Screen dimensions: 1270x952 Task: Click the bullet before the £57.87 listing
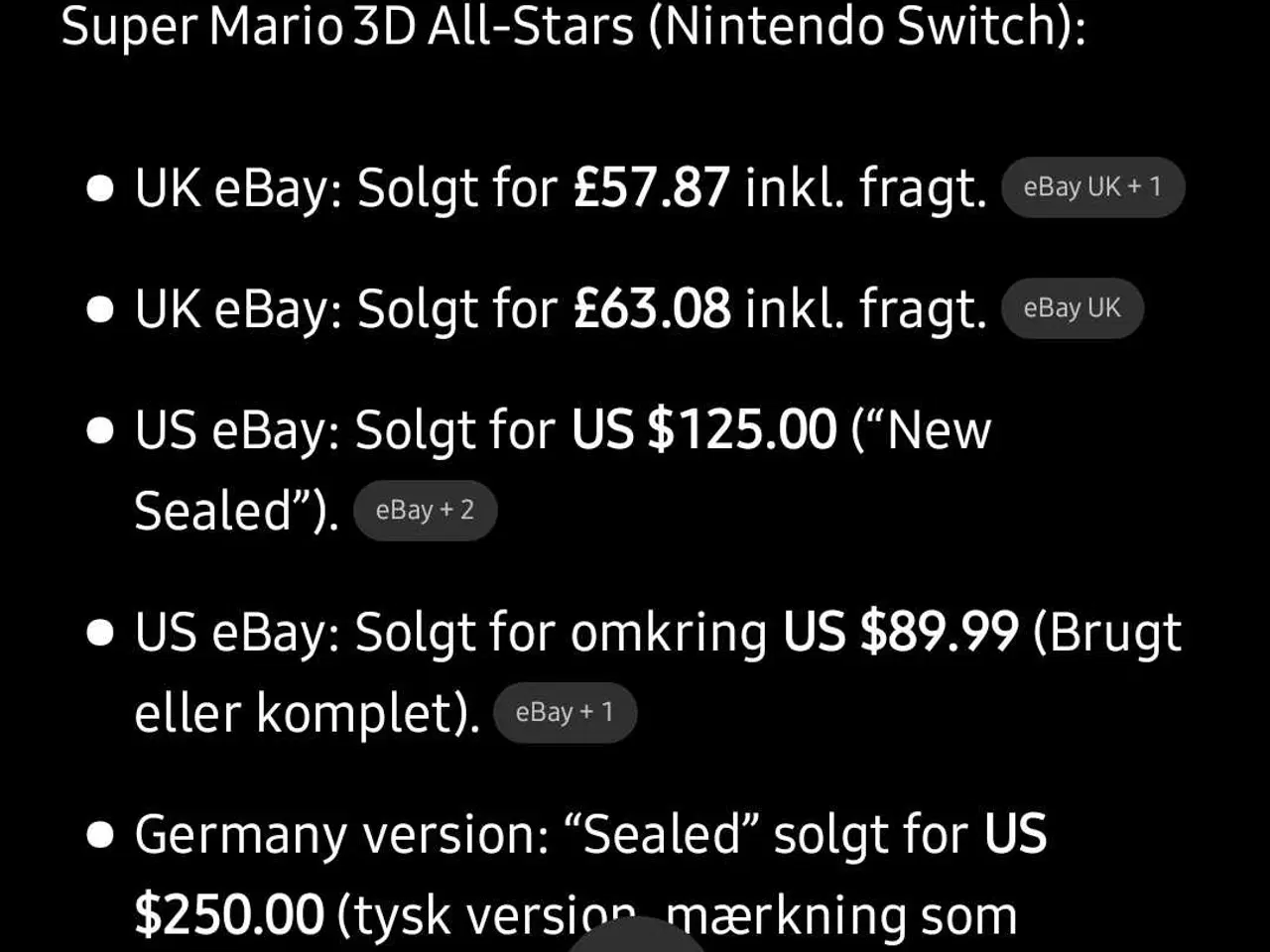(100, 188)
